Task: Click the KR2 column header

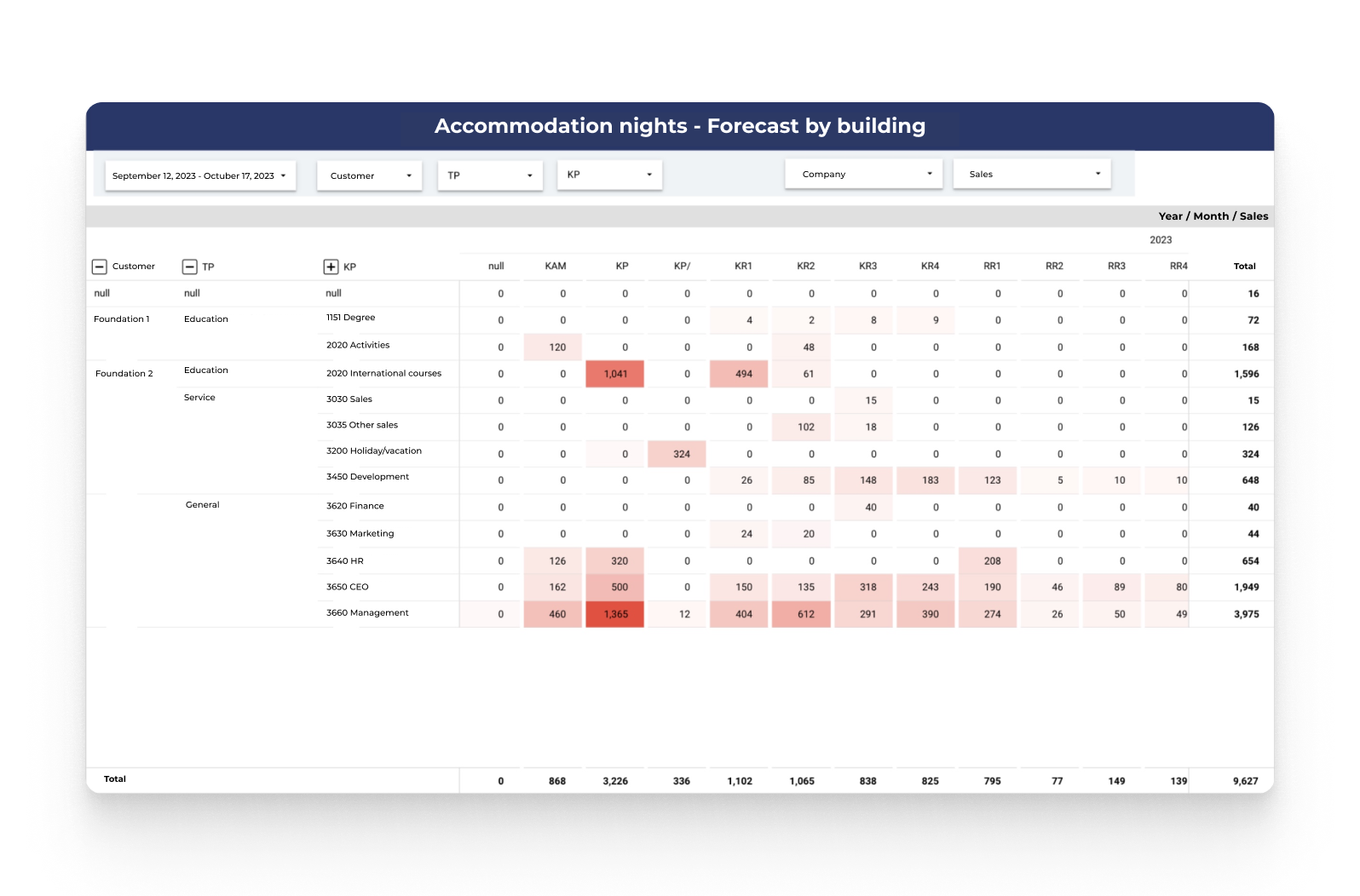Action: pyautogui.click(x=806, y=266)
